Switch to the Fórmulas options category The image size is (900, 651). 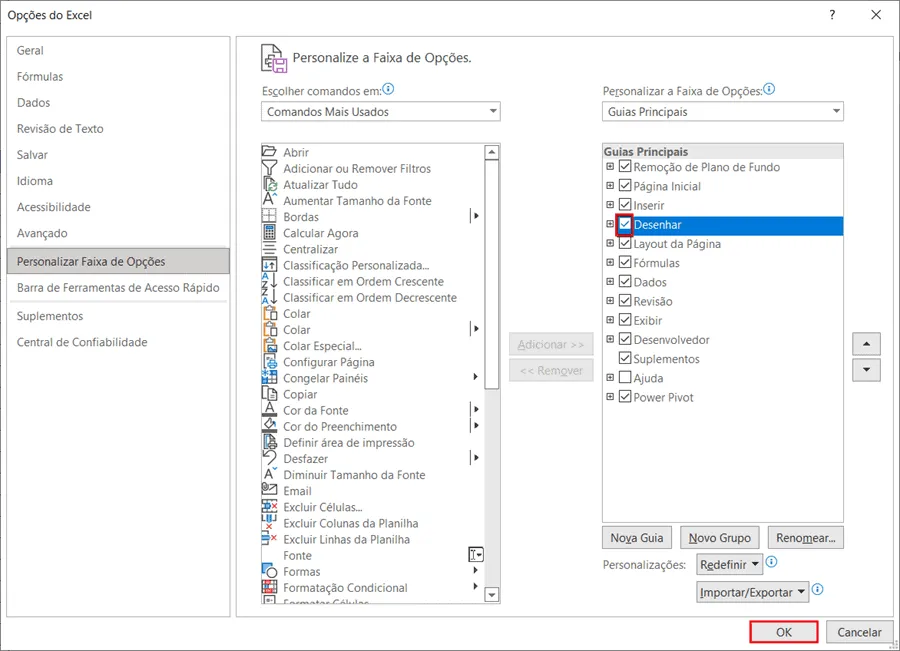[40, 76]
